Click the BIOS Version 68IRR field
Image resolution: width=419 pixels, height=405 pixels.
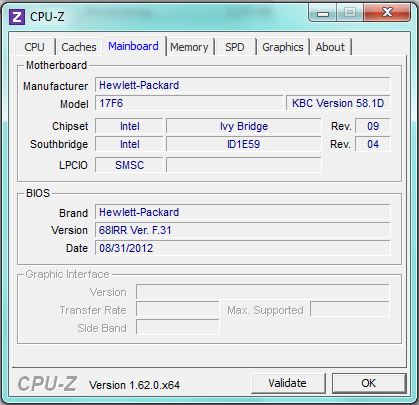pyautogui.click(x=242, y=230)
